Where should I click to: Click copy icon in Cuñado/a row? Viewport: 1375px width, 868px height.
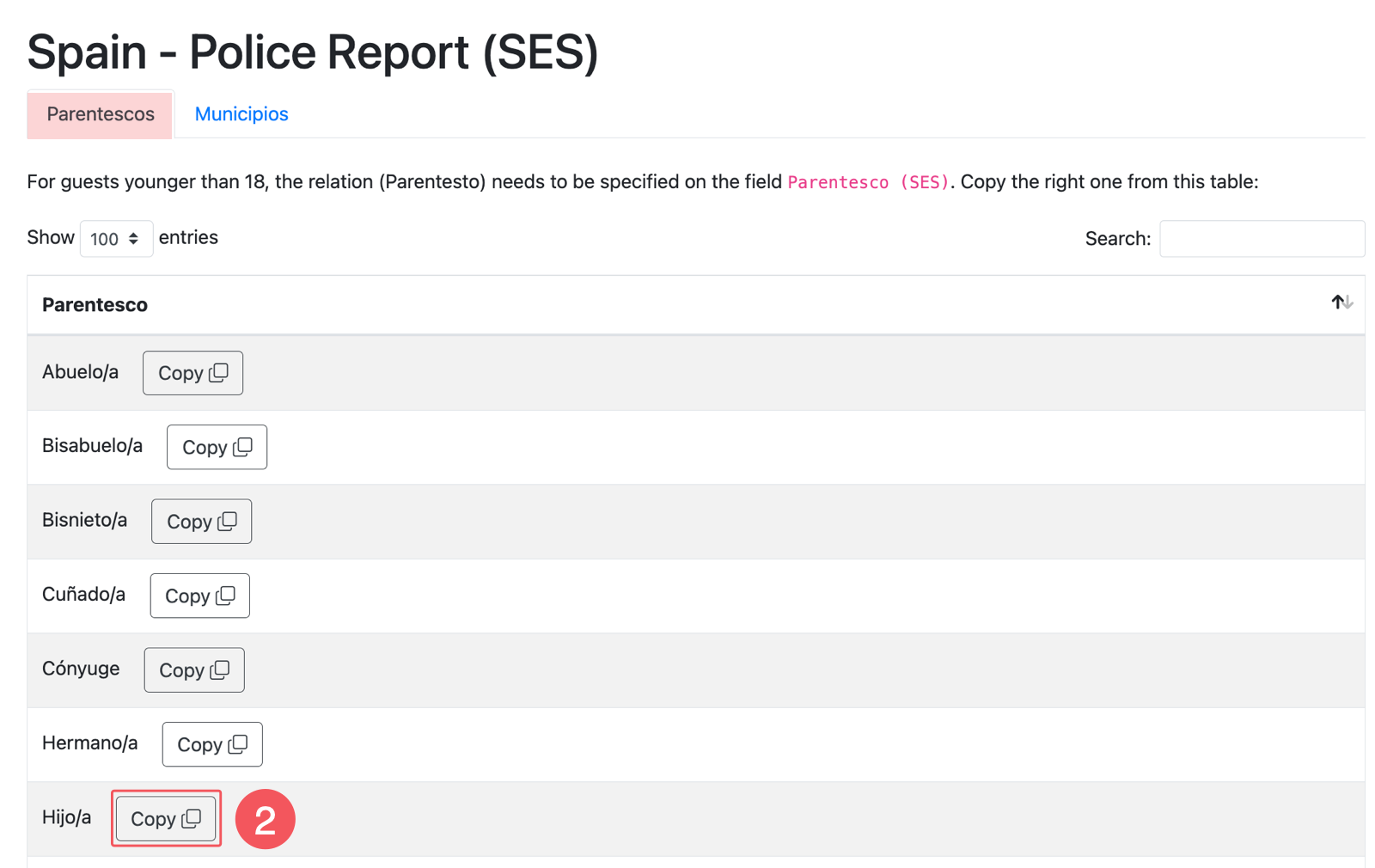tap(226, 596)
